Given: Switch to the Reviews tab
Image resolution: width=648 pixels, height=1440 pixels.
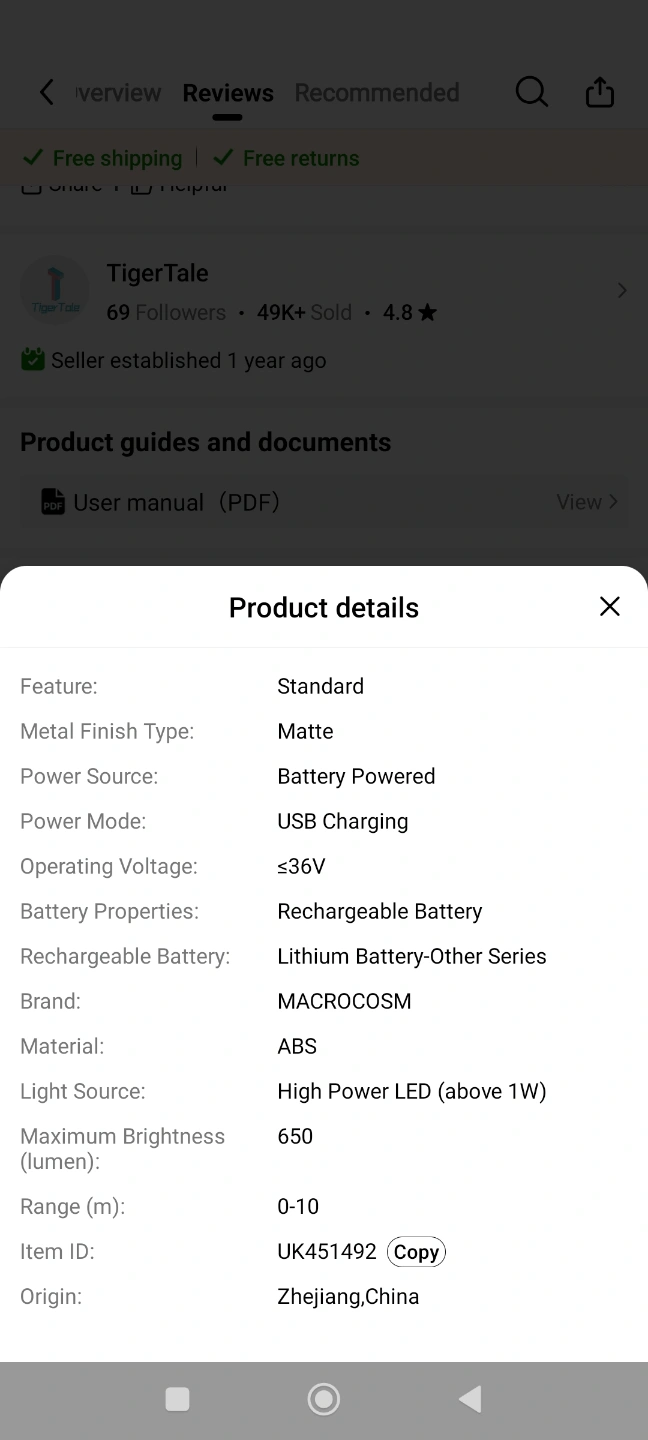Looking at the screenshot, I should click(x=228, y=93).
